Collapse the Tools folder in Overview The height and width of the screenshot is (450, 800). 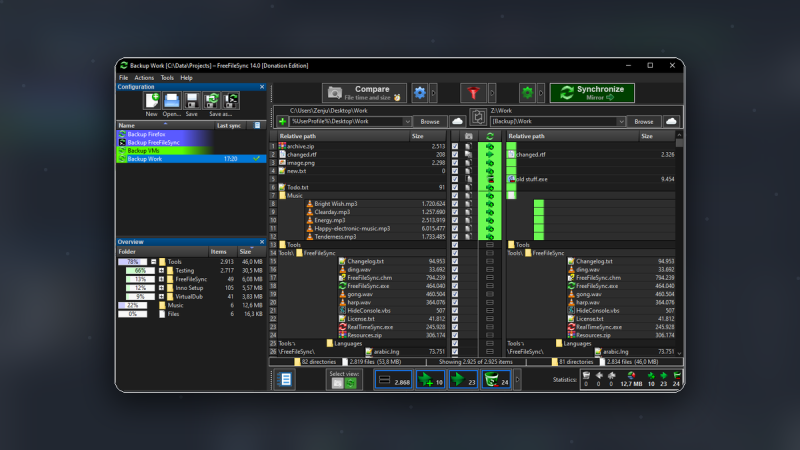[154, 262]
